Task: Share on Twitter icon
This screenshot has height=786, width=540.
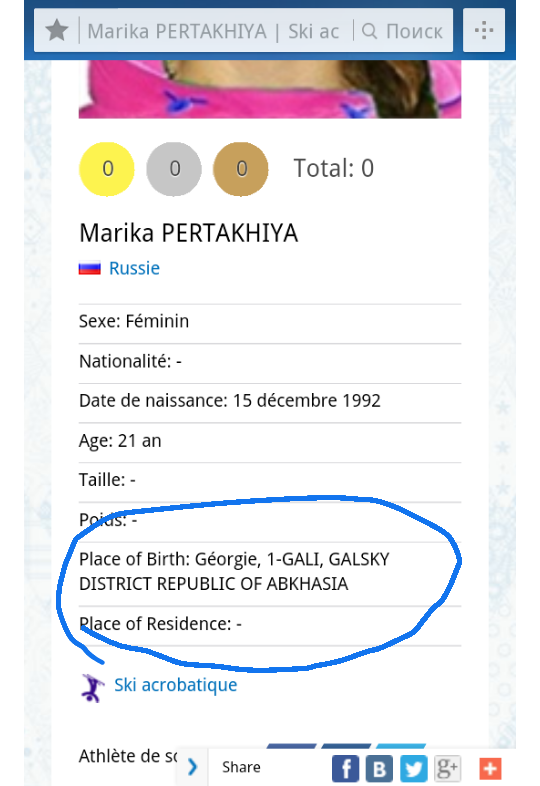Action: (413, 768)
